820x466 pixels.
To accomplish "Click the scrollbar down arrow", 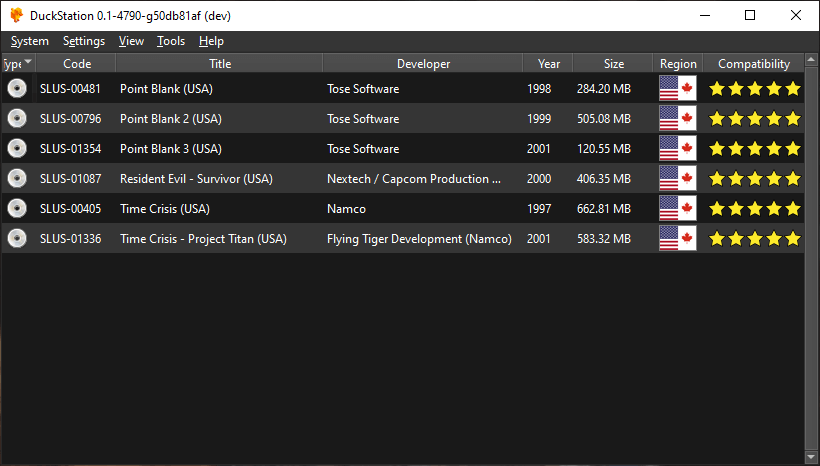I will 812,457.
